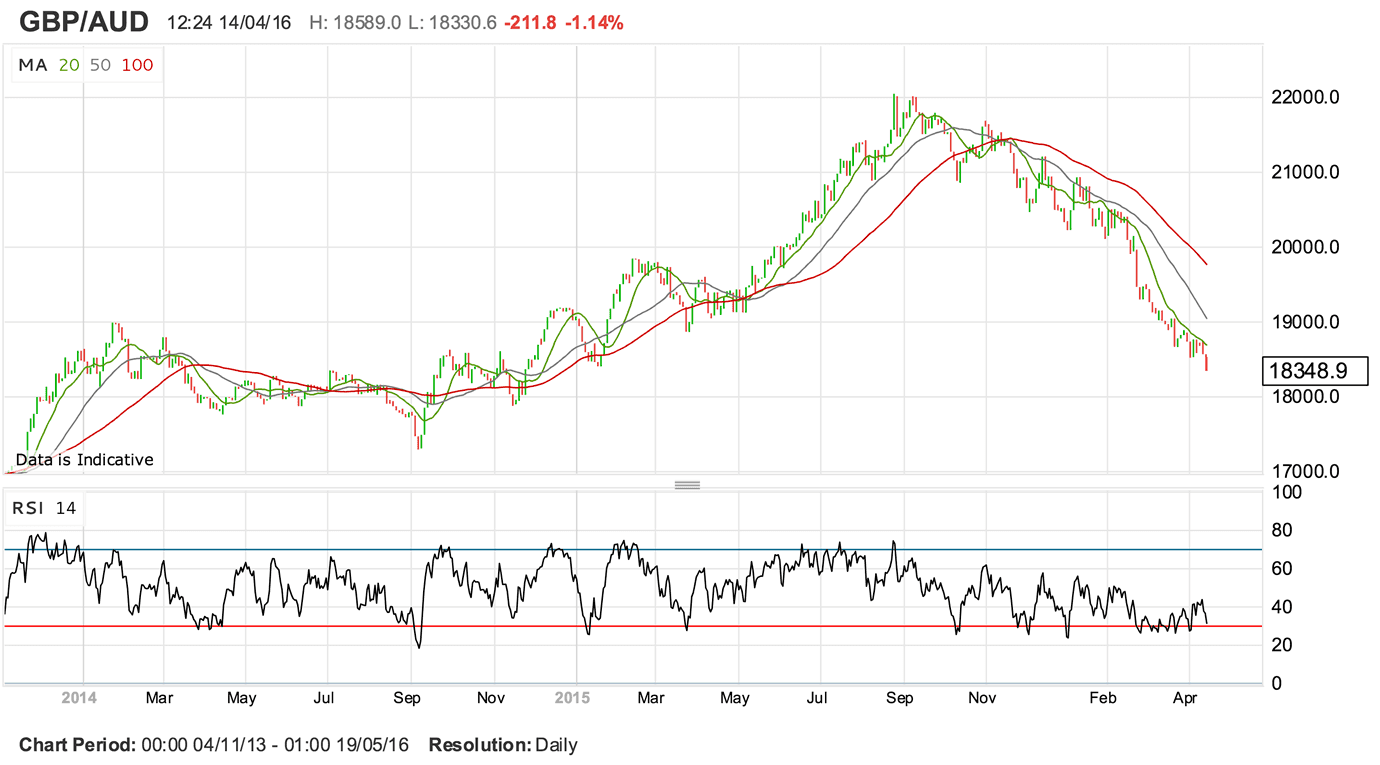This screenshot has height=765, width=1380.
Task: Click the Data is Indicative notice
Action: (85, 460)
